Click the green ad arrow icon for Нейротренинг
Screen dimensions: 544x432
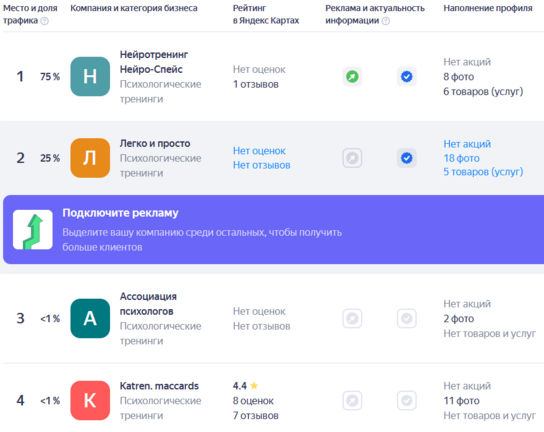352,76
